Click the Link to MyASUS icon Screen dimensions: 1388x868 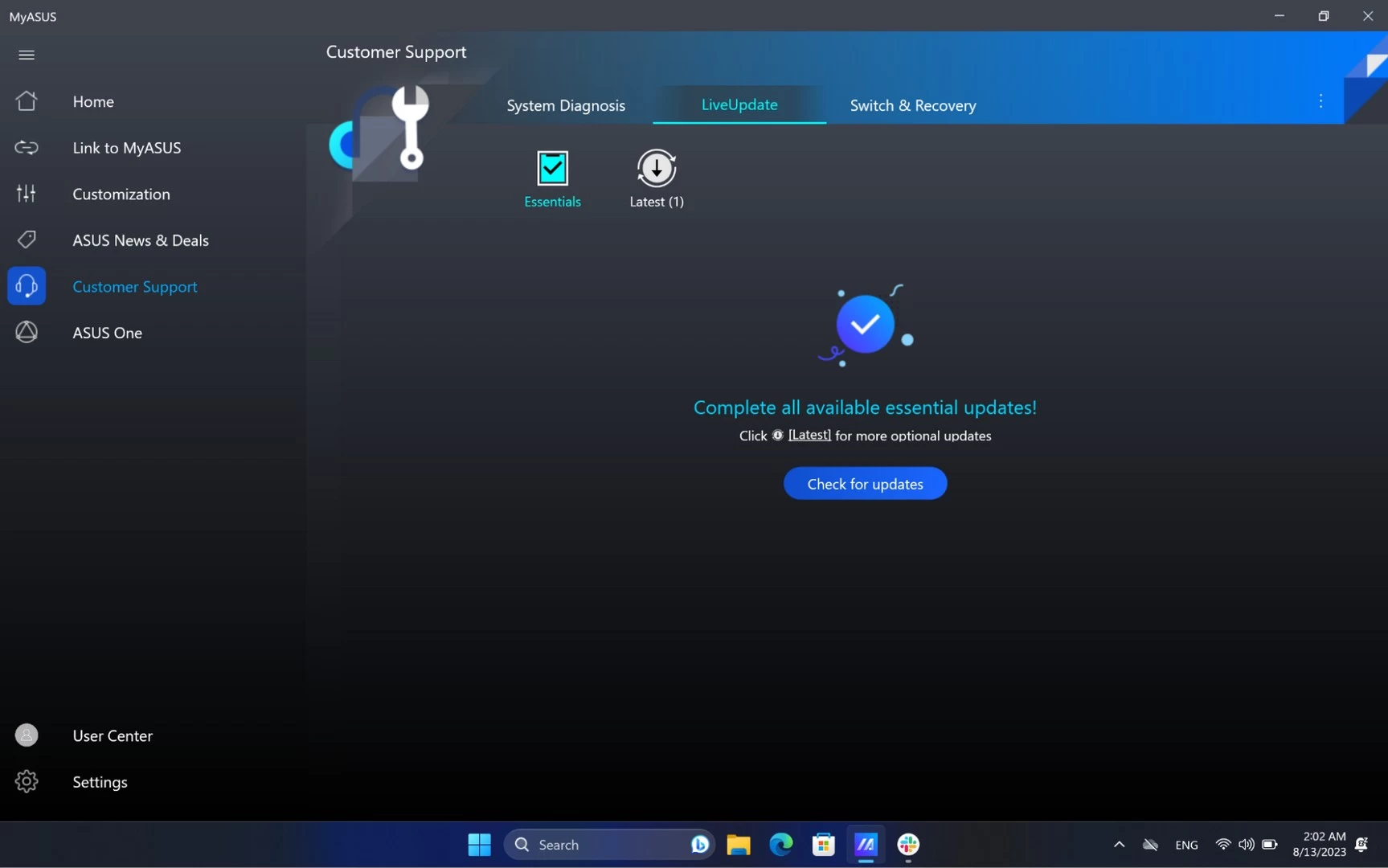pos(27,147)
